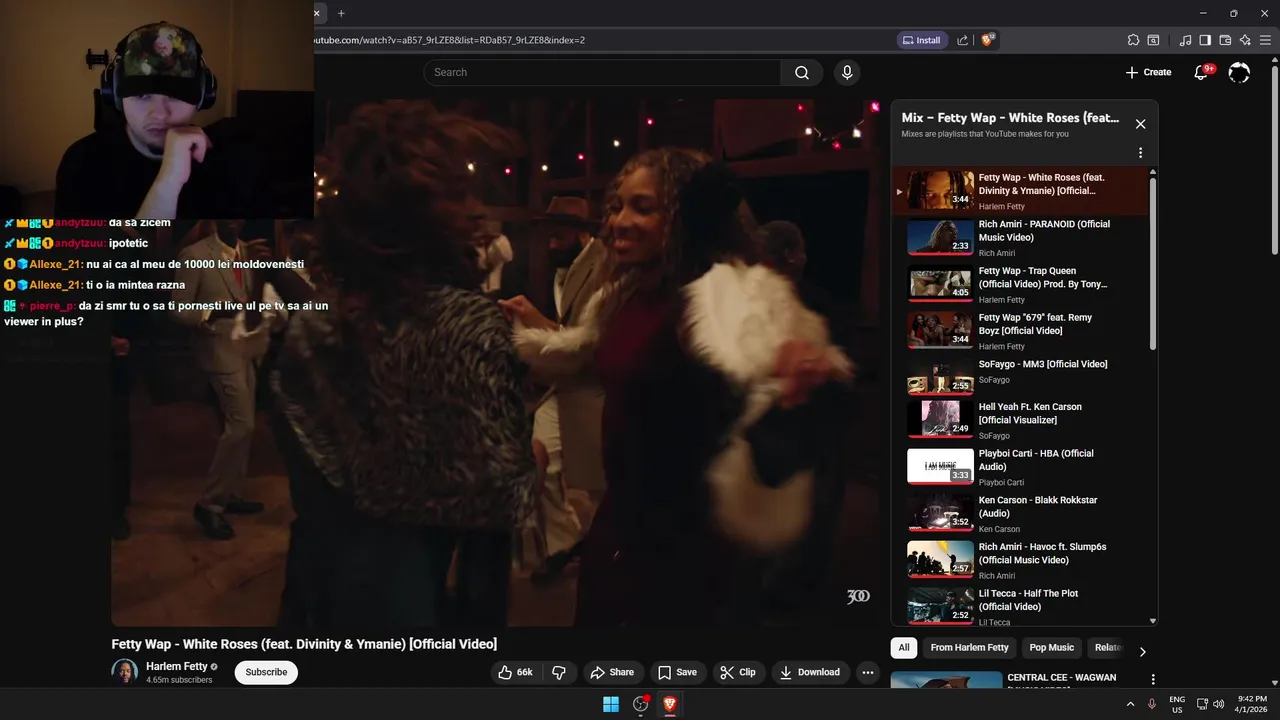
Task: Click the Download button
Action: tap(810, 672)
